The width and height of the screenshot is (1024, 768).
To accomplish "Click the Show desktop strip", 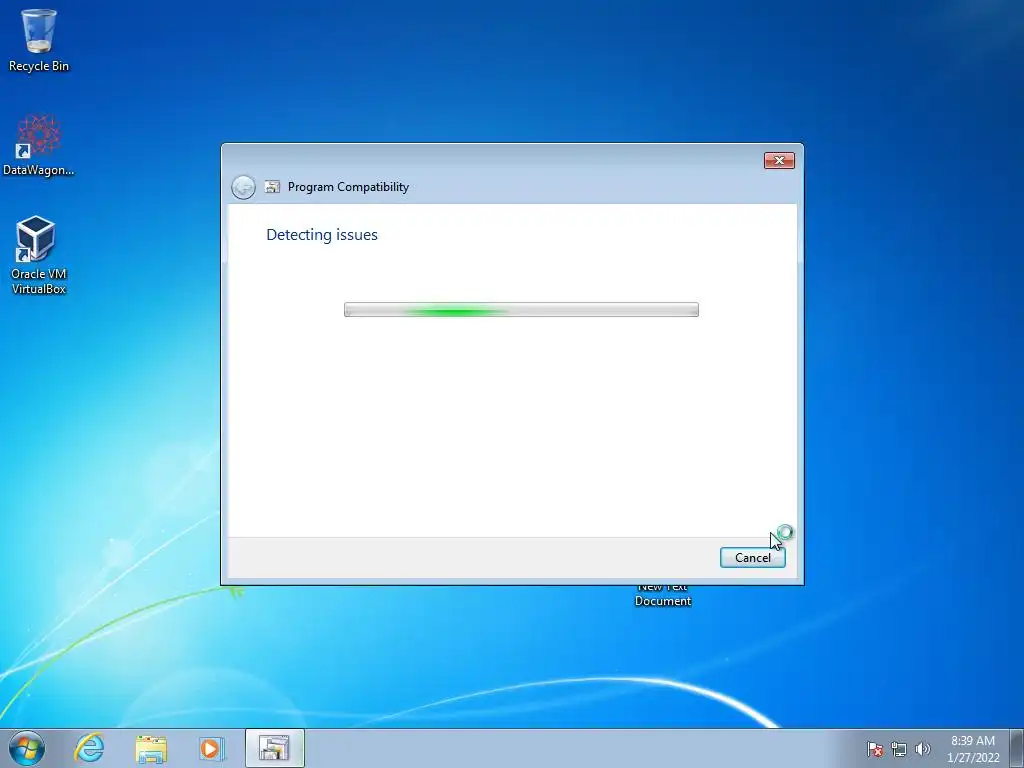I will (x=1017, y=748).
